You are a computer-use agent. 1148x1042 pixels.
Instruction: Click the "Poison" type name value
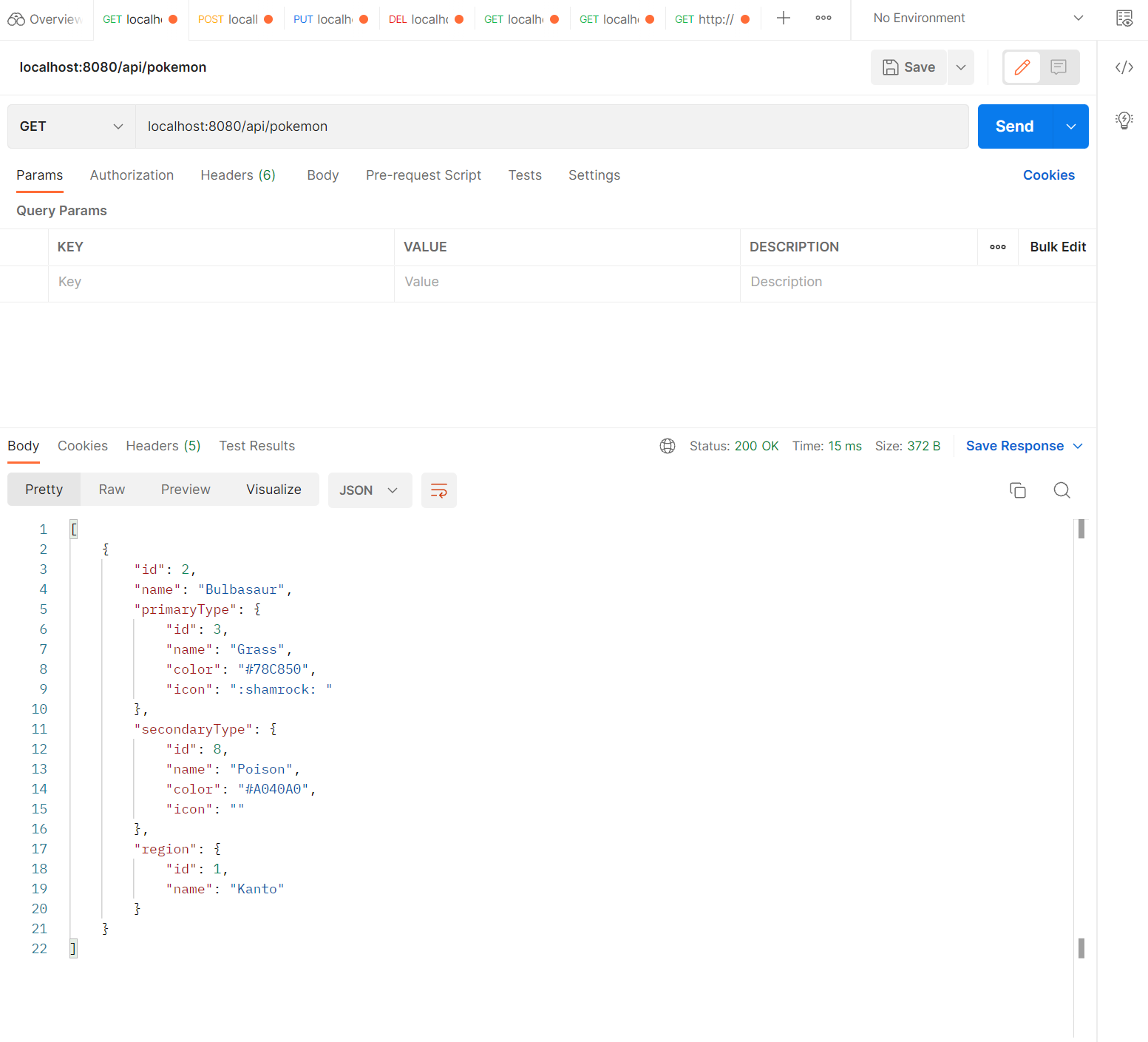click(x=261, y=769)
